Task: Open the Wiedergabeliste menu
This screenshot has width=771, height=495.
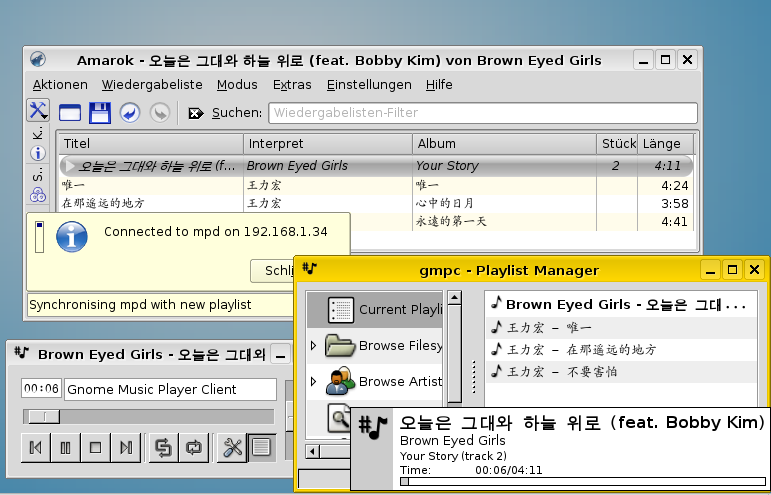Action: click(152, 85)
